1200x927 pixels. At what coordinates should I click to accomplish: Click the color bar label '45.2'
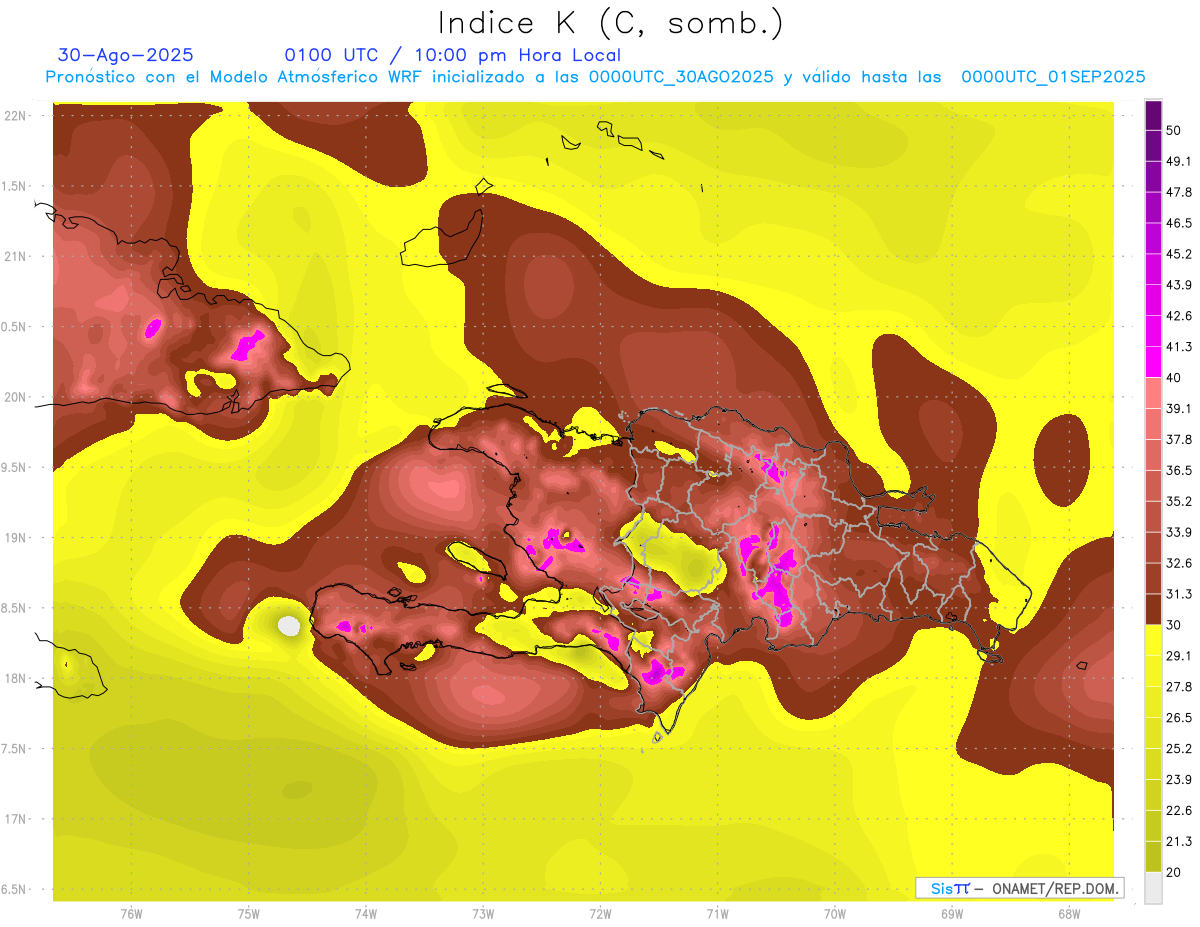(1178, 254)
